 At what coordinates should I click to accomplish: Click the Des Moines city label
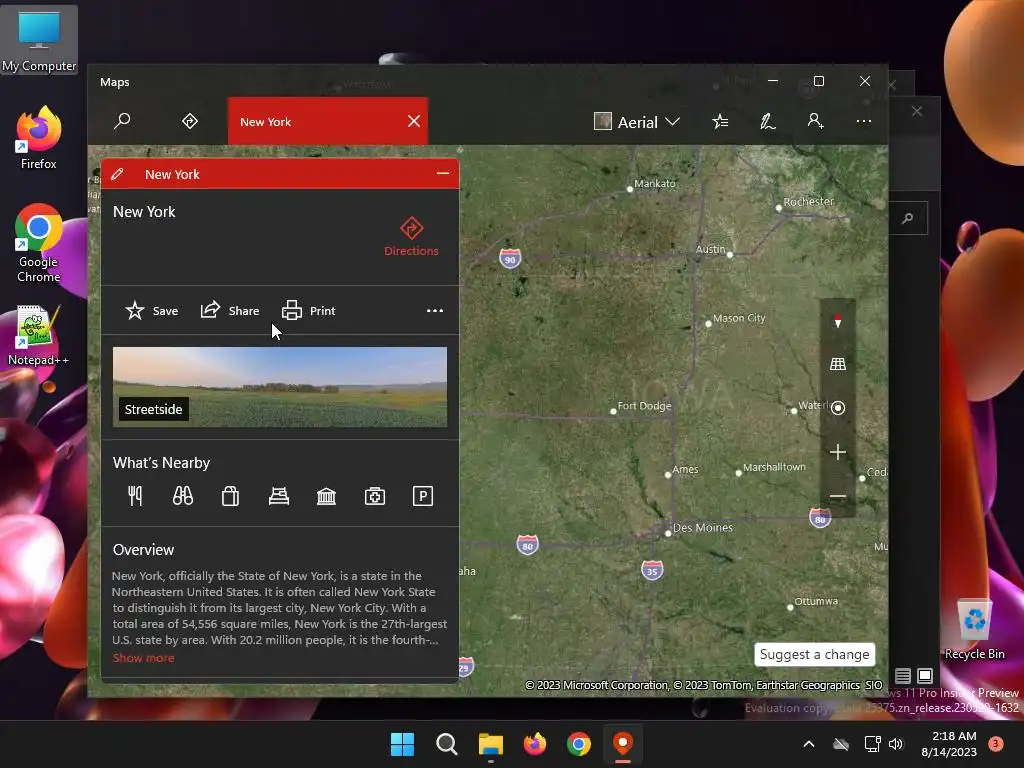[703, 528]
